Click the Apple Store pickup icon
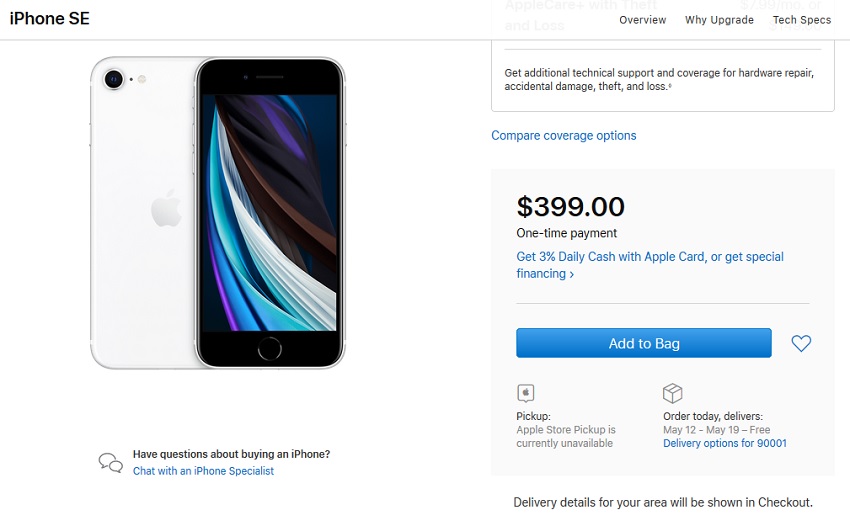Image resolution: width=850 pixels, height=526 pixels. [x=525, y=393]
